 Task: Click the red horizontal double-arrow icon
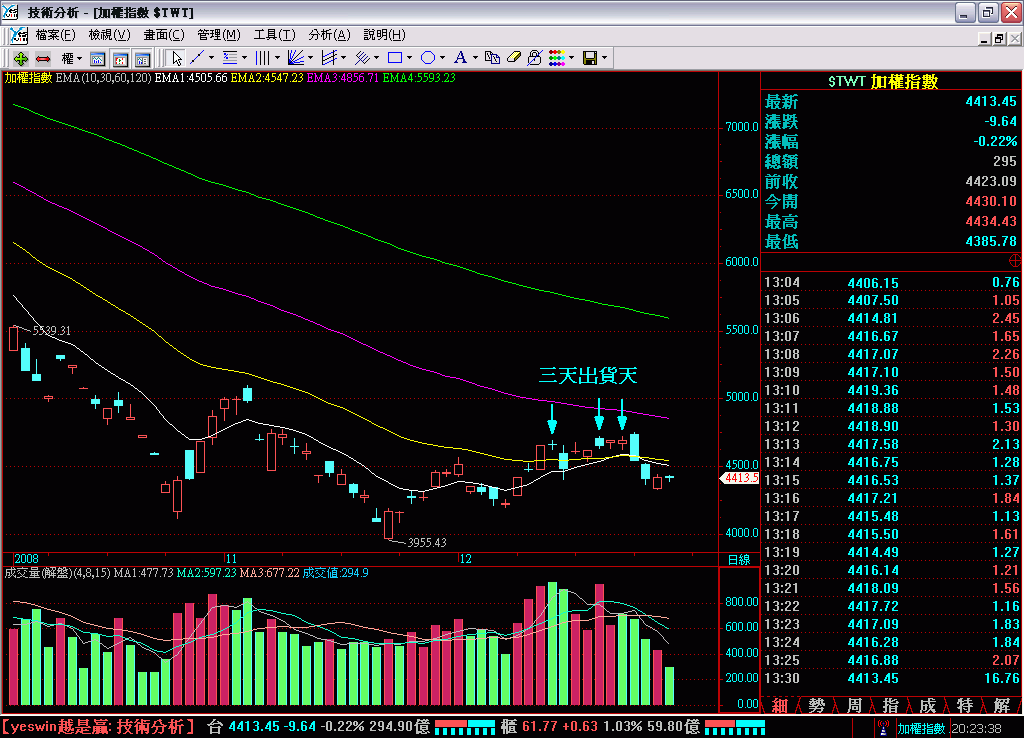click(x=43, y=58)
